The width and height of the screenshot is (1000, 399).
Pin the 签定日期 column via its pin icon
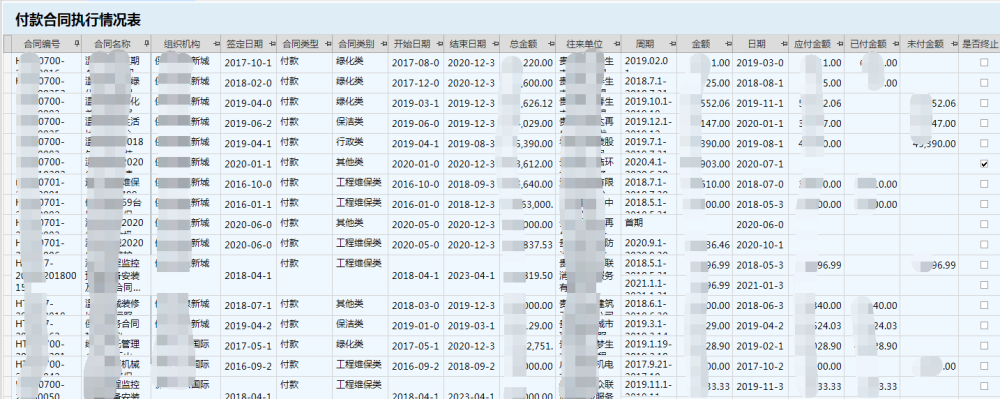point(271,44)
